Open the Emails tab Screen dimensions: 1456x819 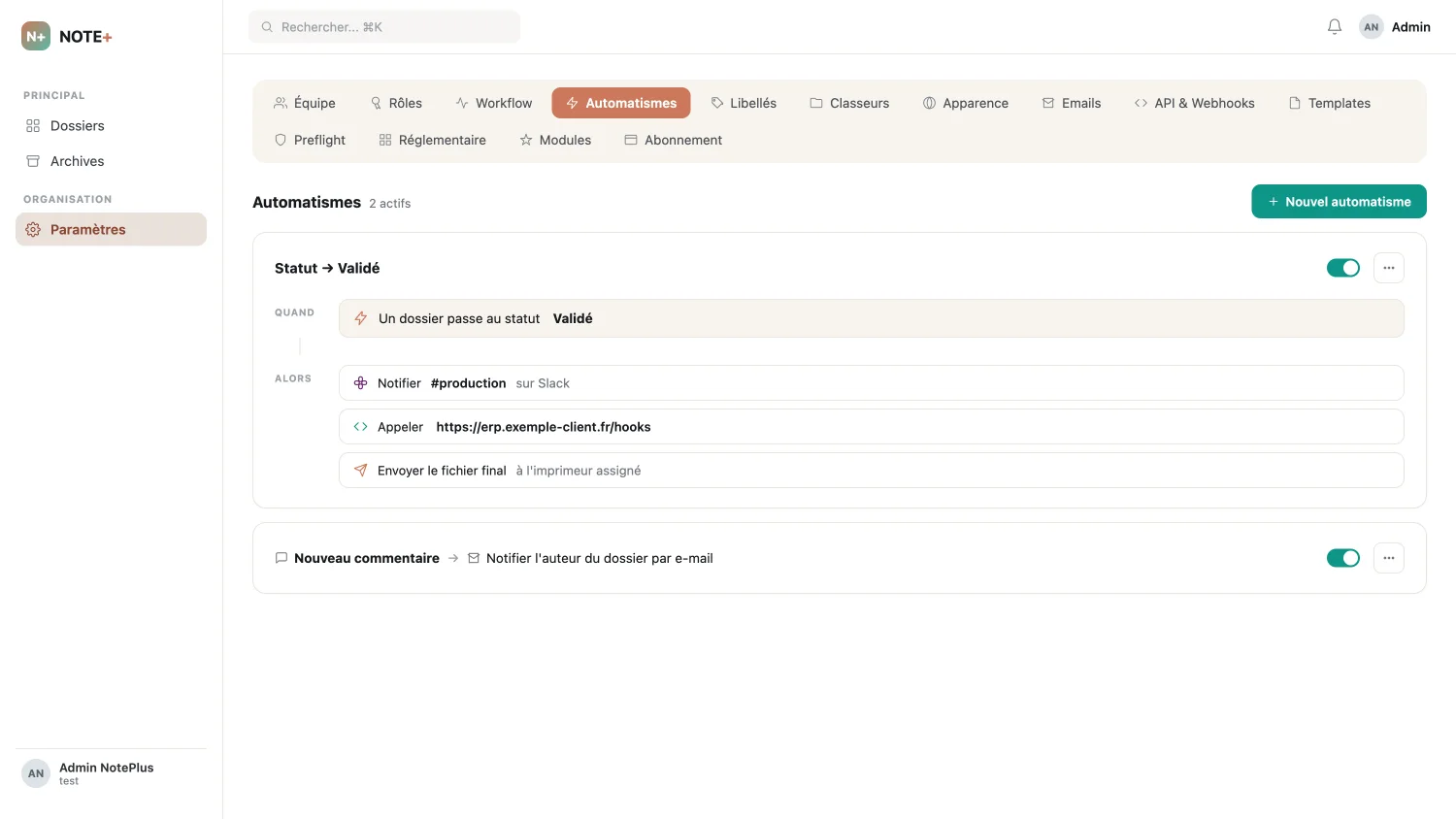click(1072, 103)
